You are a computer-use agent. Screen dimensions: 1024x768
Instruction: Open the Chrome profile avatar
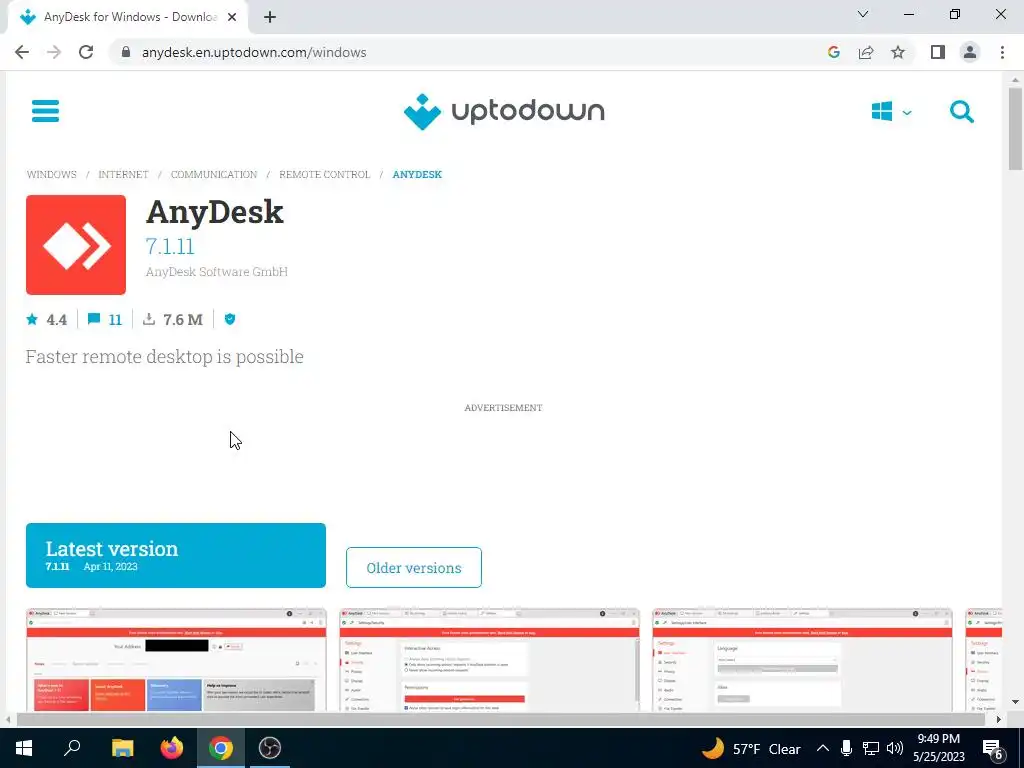(970, 52)
